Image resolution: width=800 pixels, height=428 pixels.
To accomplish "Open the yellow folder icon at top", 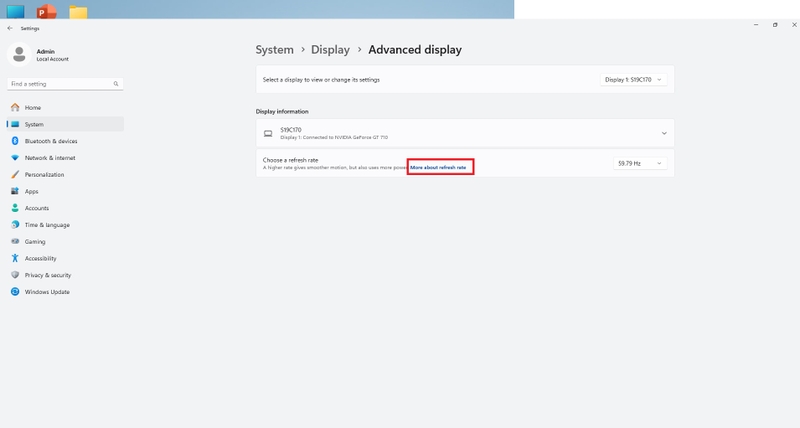I will coord(78,12).
